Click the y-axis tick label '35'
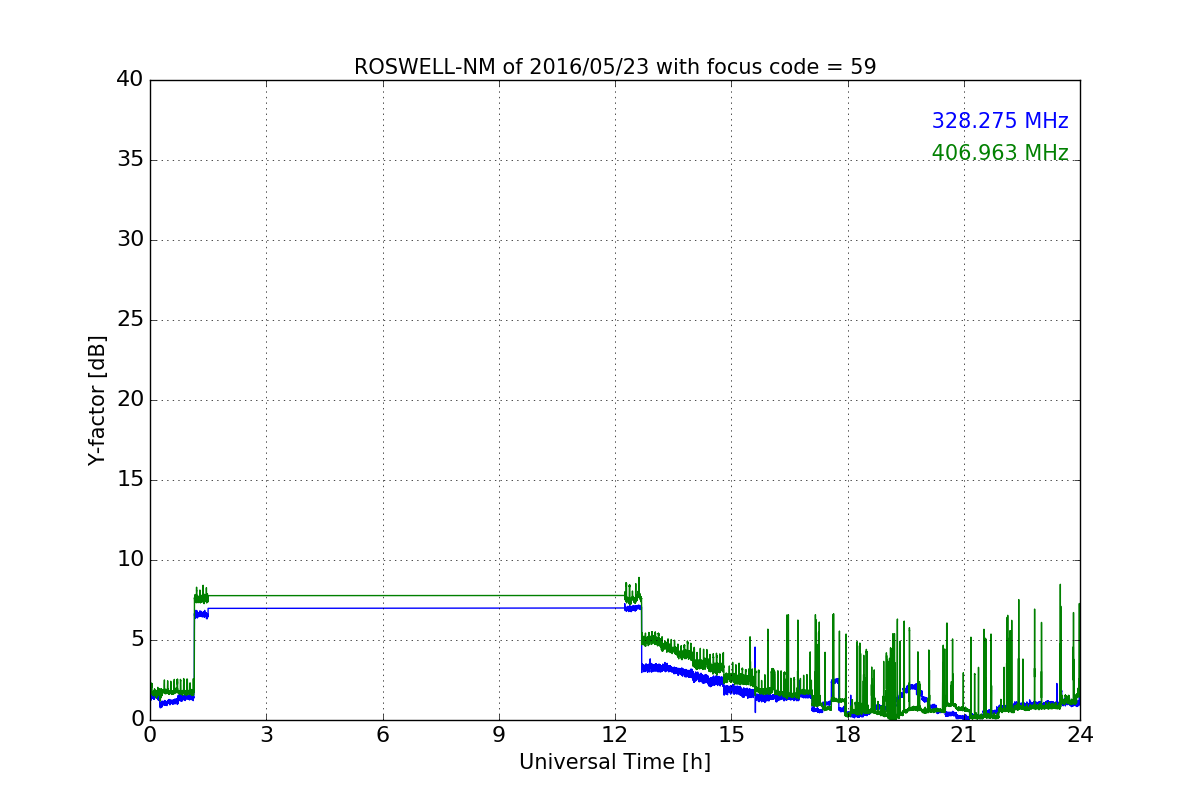 [130, 160]
